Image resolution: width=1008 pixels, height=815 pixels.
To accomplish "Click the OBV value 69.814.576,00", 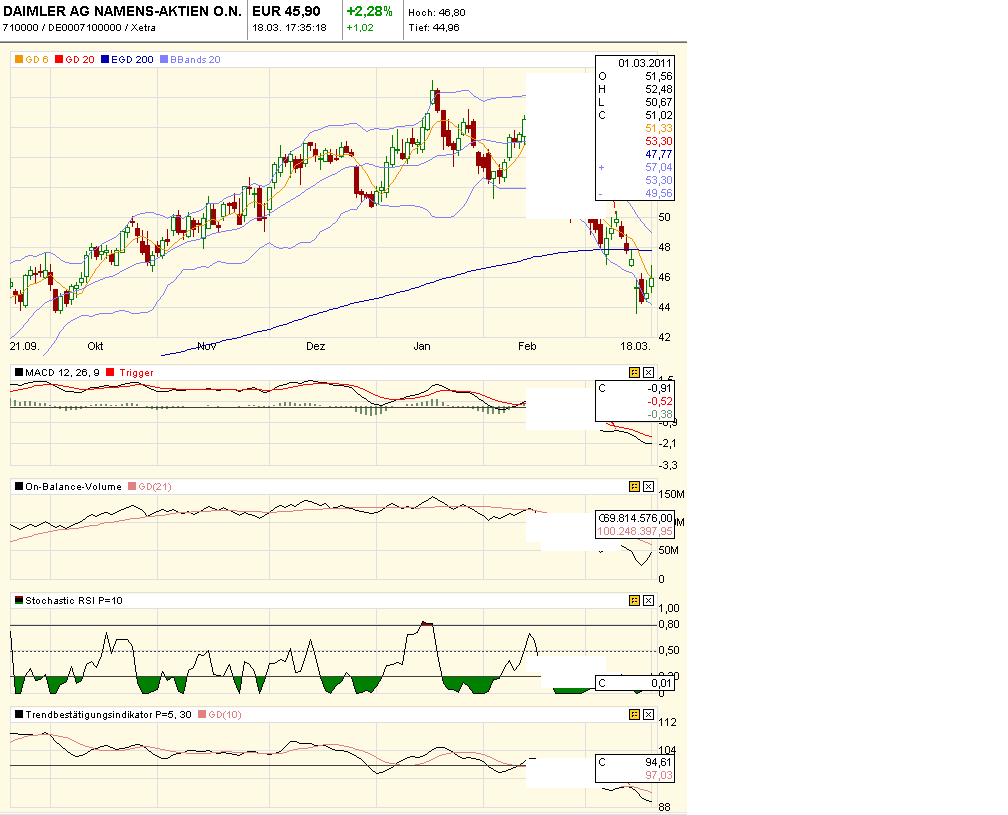I will pyautogui.click(x=636, y=518).
